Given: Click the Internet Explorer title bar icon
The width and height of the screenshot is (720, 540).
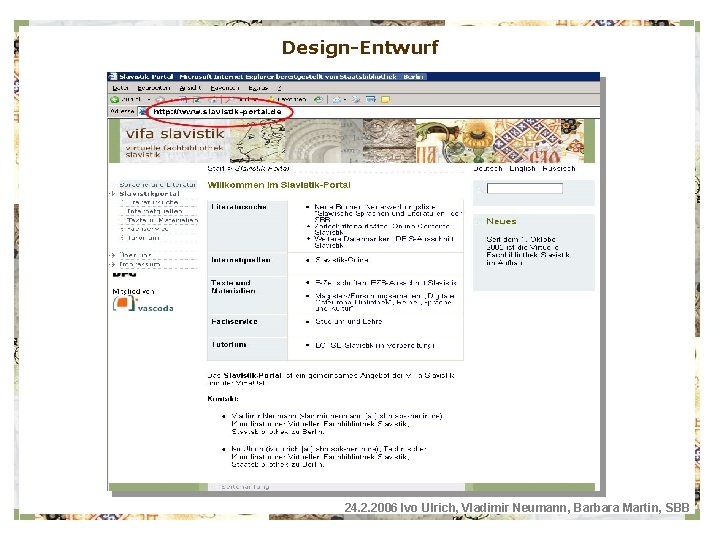Looking at the screenshot, I should (113, 77).
